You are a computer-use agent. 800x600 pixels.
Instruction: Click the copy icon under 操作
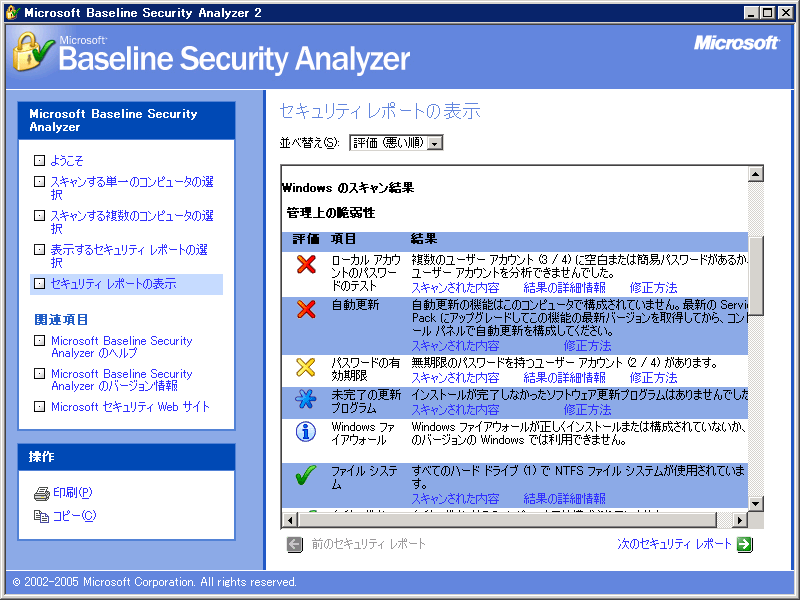tap(41, 516)
